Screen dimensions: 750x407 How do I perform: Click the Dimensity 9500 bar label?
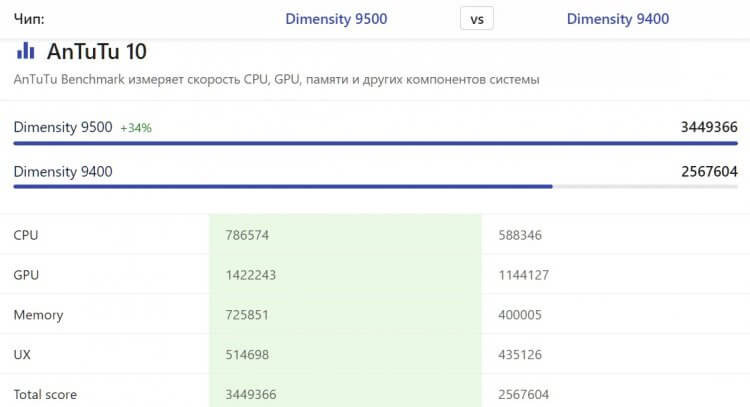[x=63, y=127]
